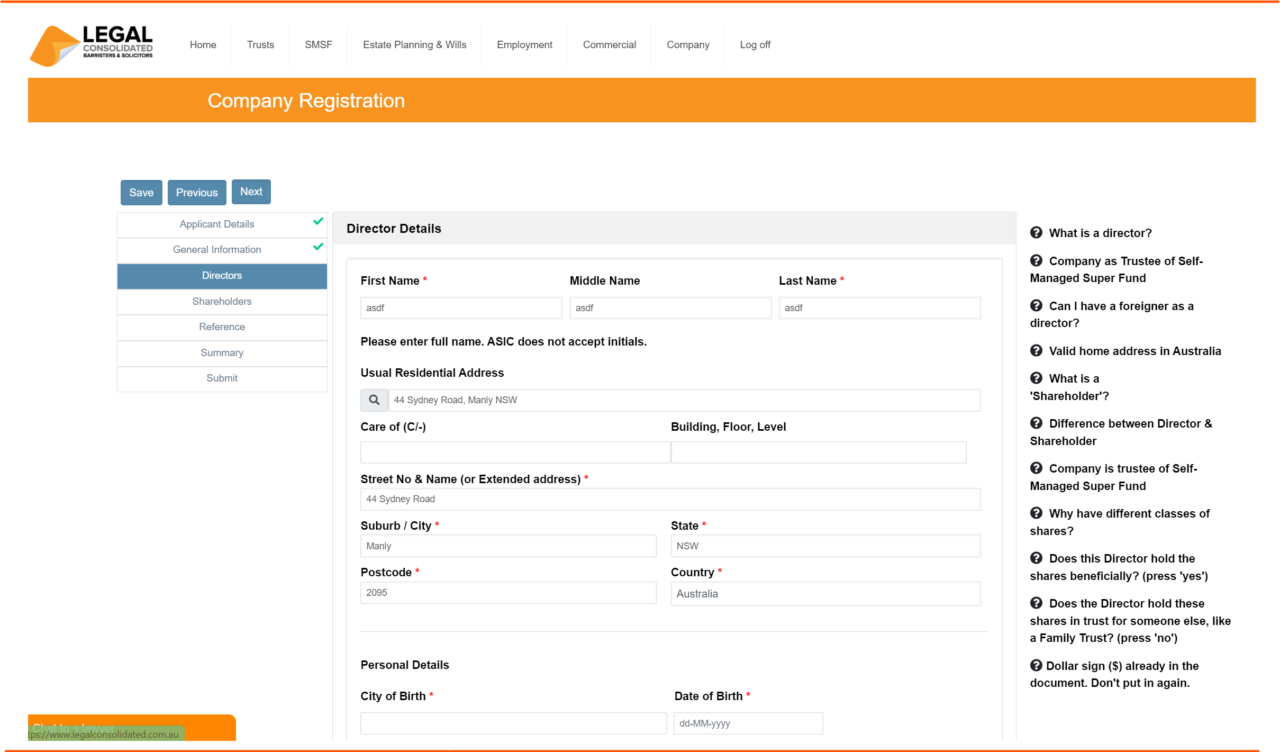This screenshot has height=752, width=1280.
Task: Click the green checkmark beside General Information
Action: coord(318,246)
